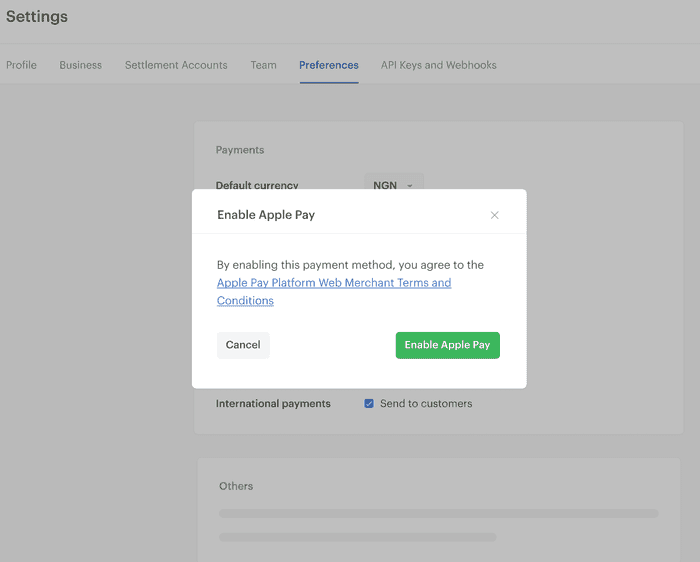700x562 pixels.
Task: Open API Keys and Webhooks tab
Action: coord(438,65)
